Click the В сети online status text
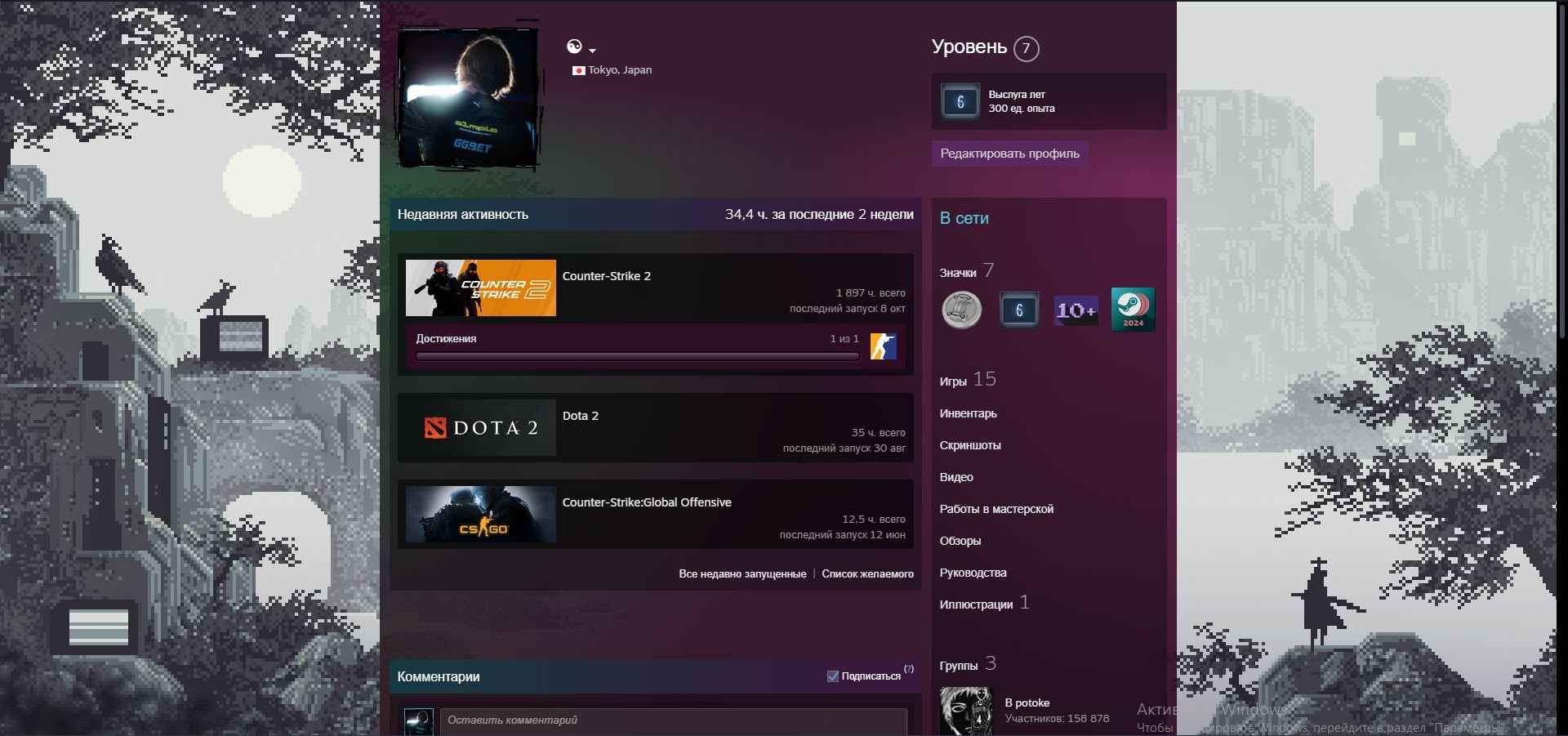 click(x=964, y=218)
